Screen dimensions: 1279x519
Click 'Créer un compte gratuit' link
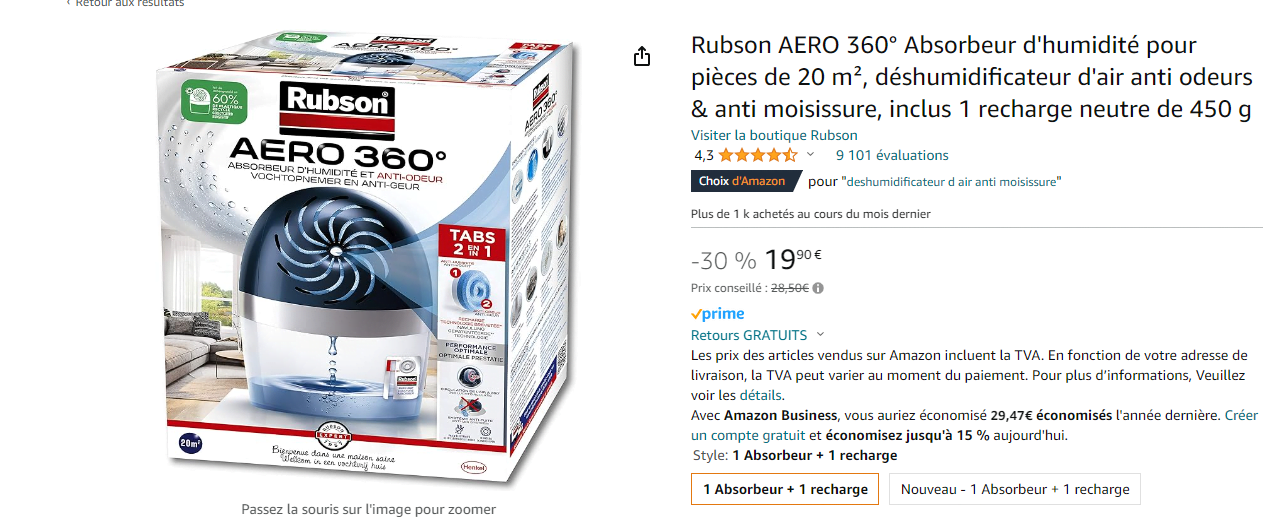[x=958, y=425]
